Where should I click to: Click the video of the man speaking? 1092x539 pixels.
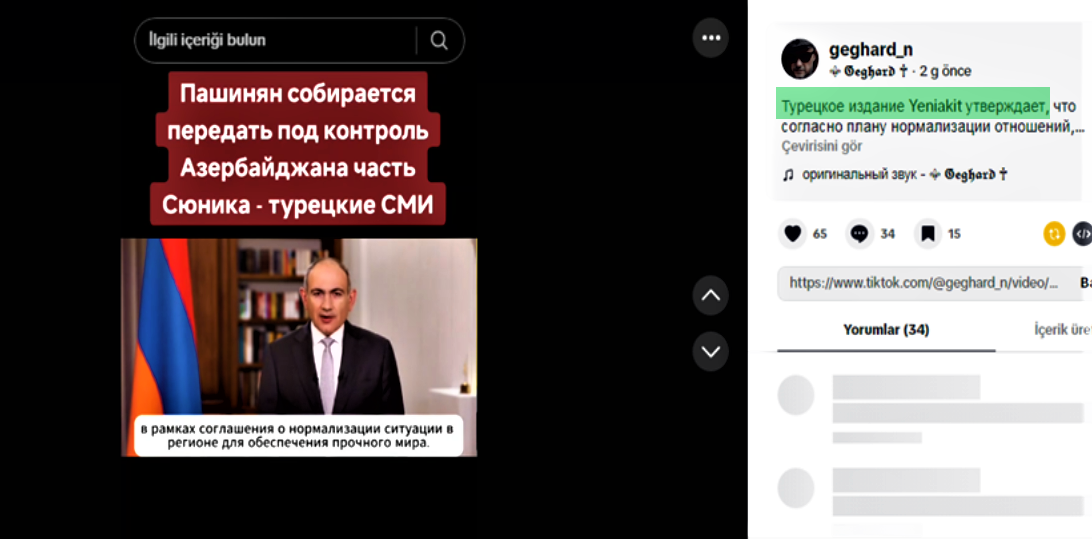click(x=299, y=347)
